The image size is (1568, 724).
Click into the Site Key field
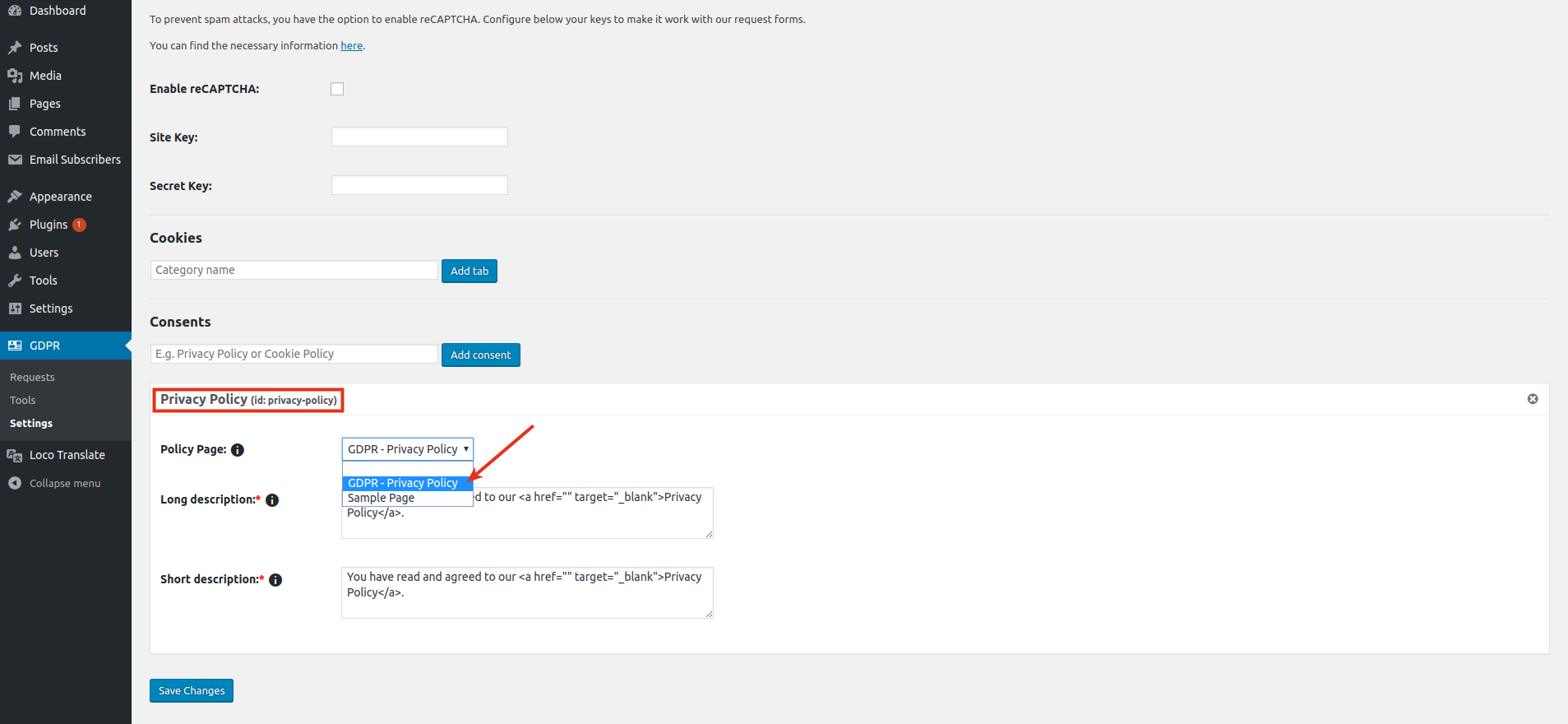tap(419, 137)
